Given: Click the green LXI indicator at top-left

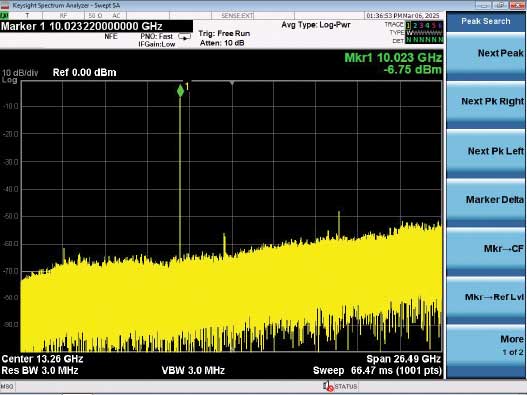Looking at the screenshot, I should [x=4, y=15].
